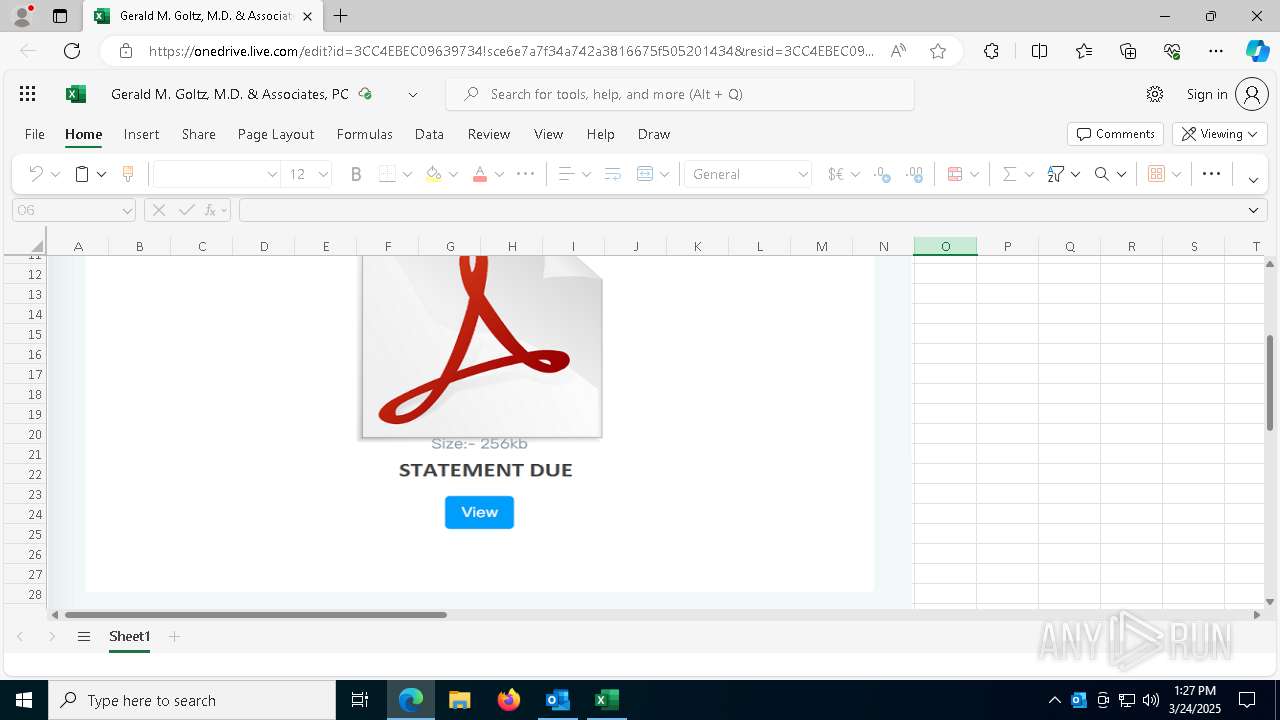Viewport: 1280px width, 720px height.
Task: Click the Conditional Formatting icon
Action: [955, 174]
